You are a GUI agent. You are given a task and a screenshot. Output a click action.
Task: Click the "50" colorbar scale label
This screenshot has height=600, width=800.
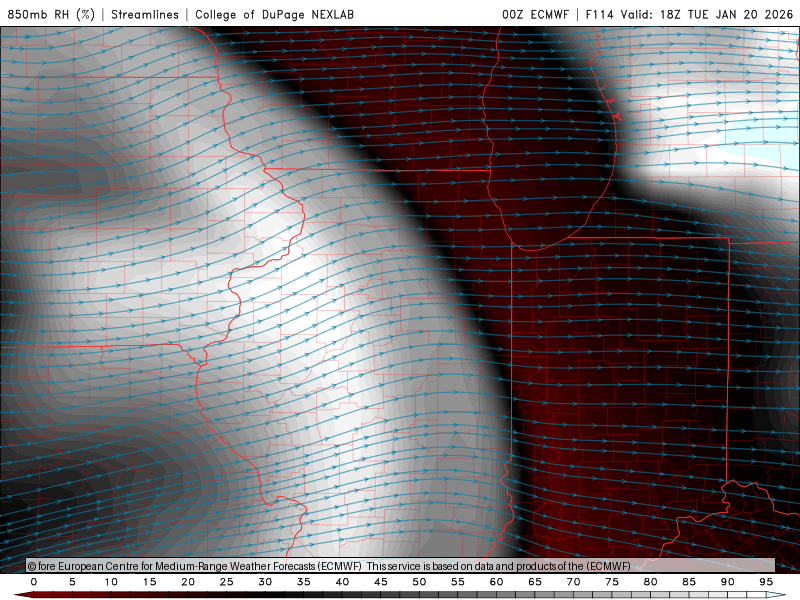[419, 582]
